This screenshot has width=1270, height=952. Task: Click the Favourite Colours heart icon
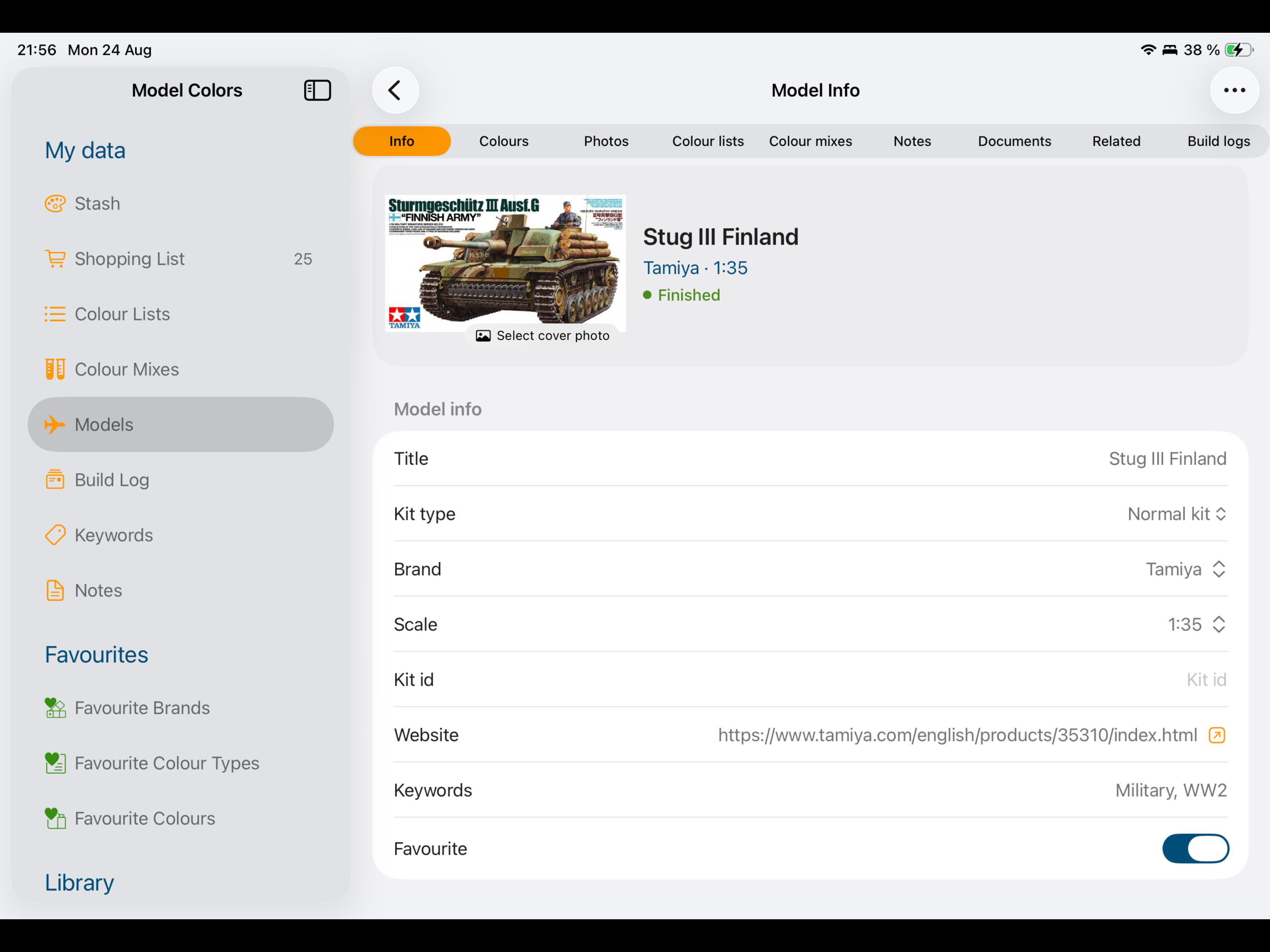55,818
